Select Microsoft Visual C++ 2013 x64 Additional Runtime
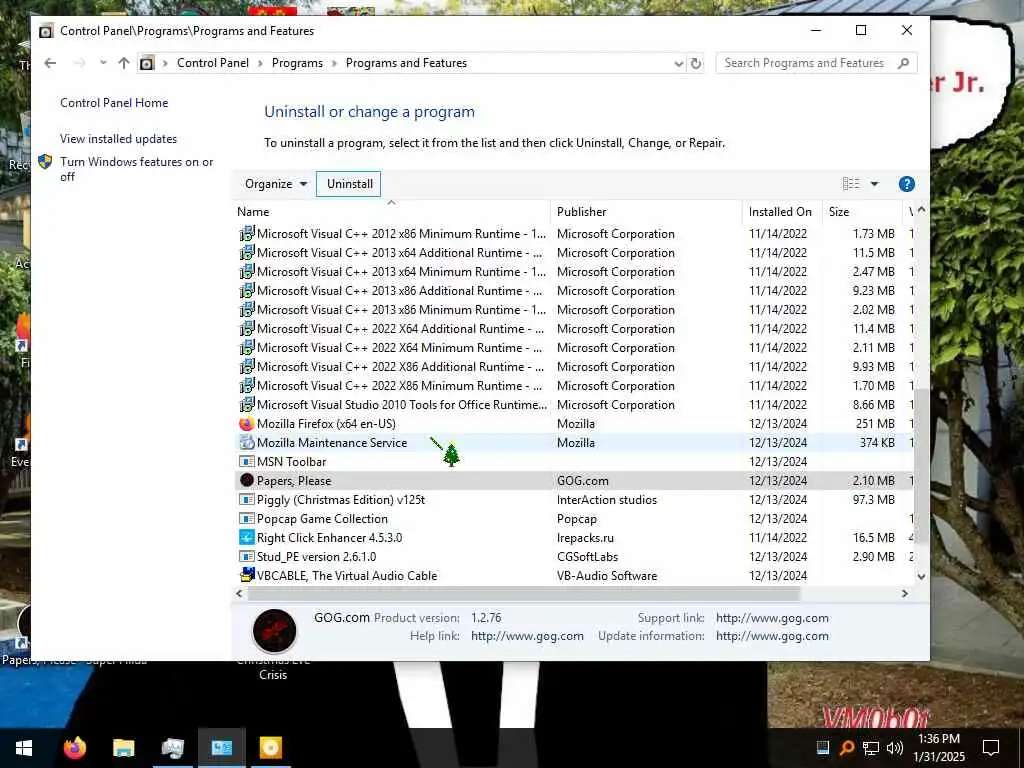1024x768 pixels. tap(399, 253)
